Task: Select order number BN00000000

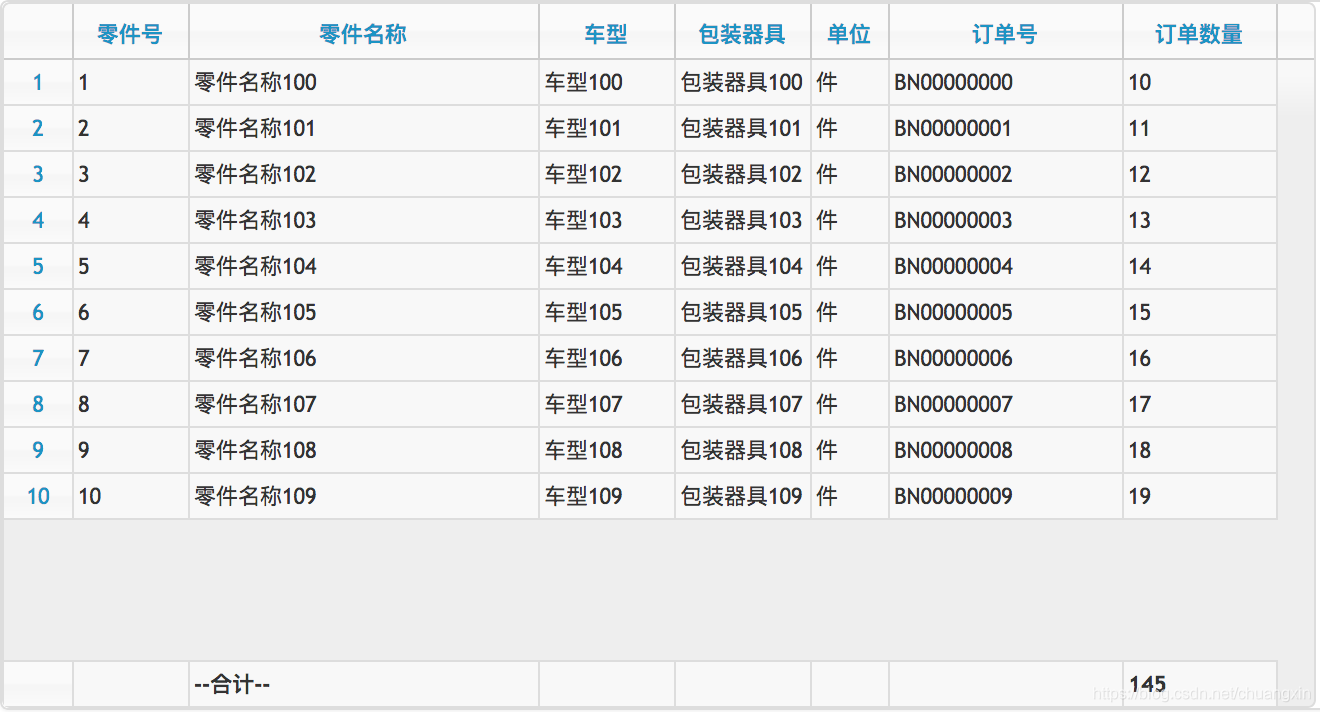Action: 1006,82
